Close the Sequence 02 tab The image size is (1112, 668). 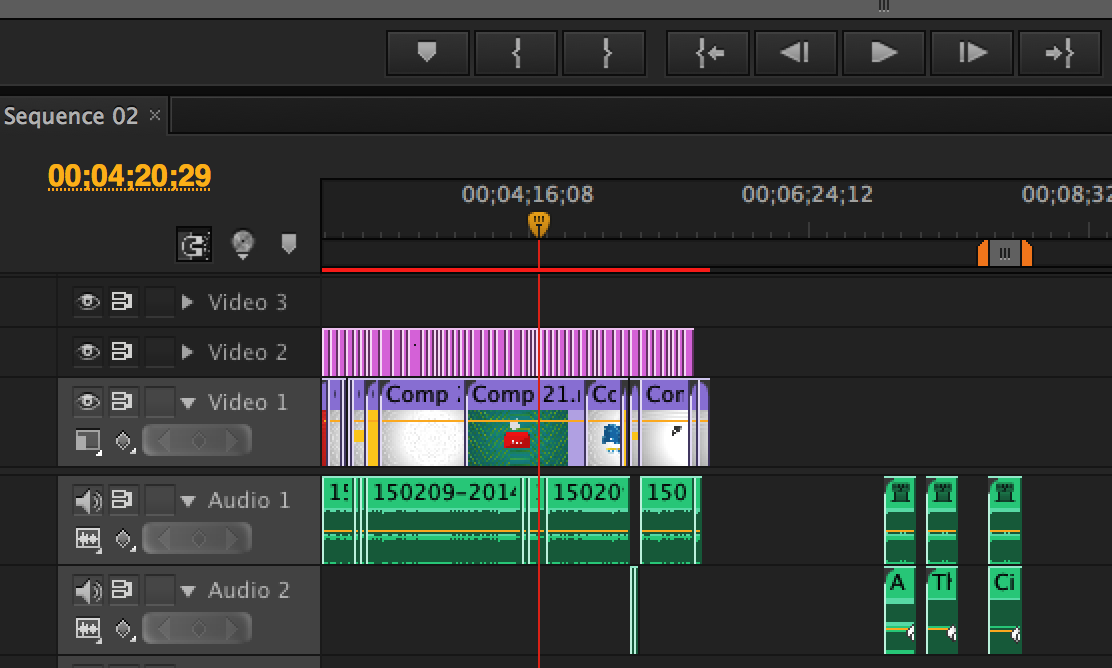155,115
